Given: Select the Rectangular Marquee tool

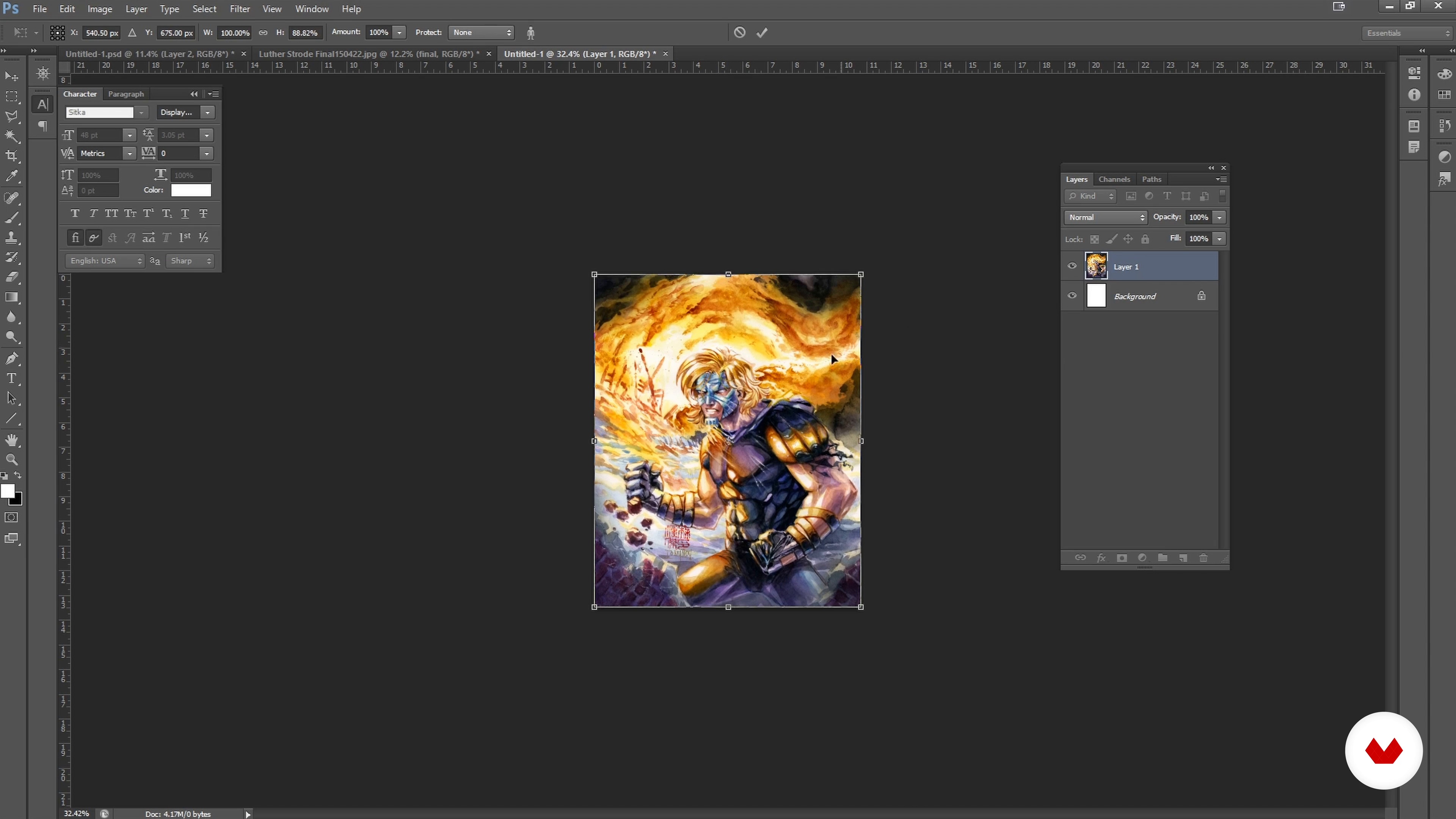Looking at the screenshot, I should click(x=11, y=97).
